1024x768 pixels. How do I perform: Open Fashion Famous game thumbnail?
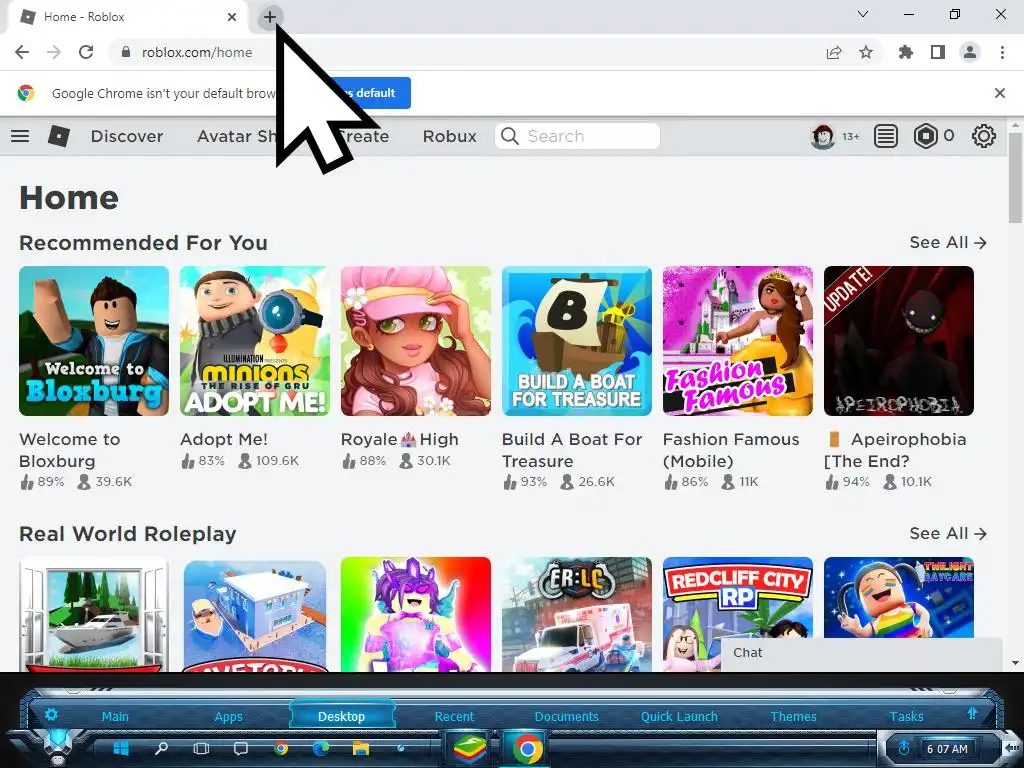pos(738,341)
